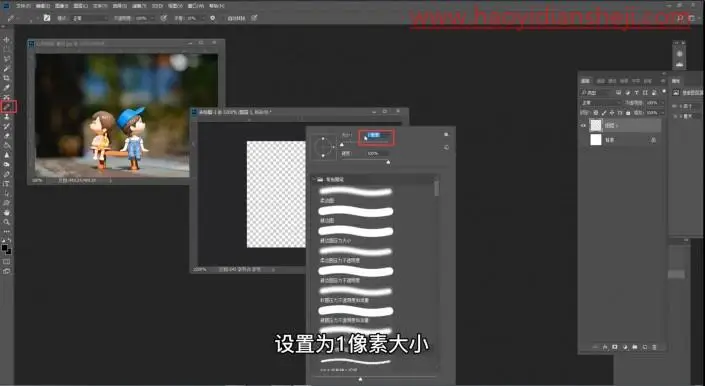Click the search icon at top right
This screenshot has height=386, width=705.
pos(679,18)
